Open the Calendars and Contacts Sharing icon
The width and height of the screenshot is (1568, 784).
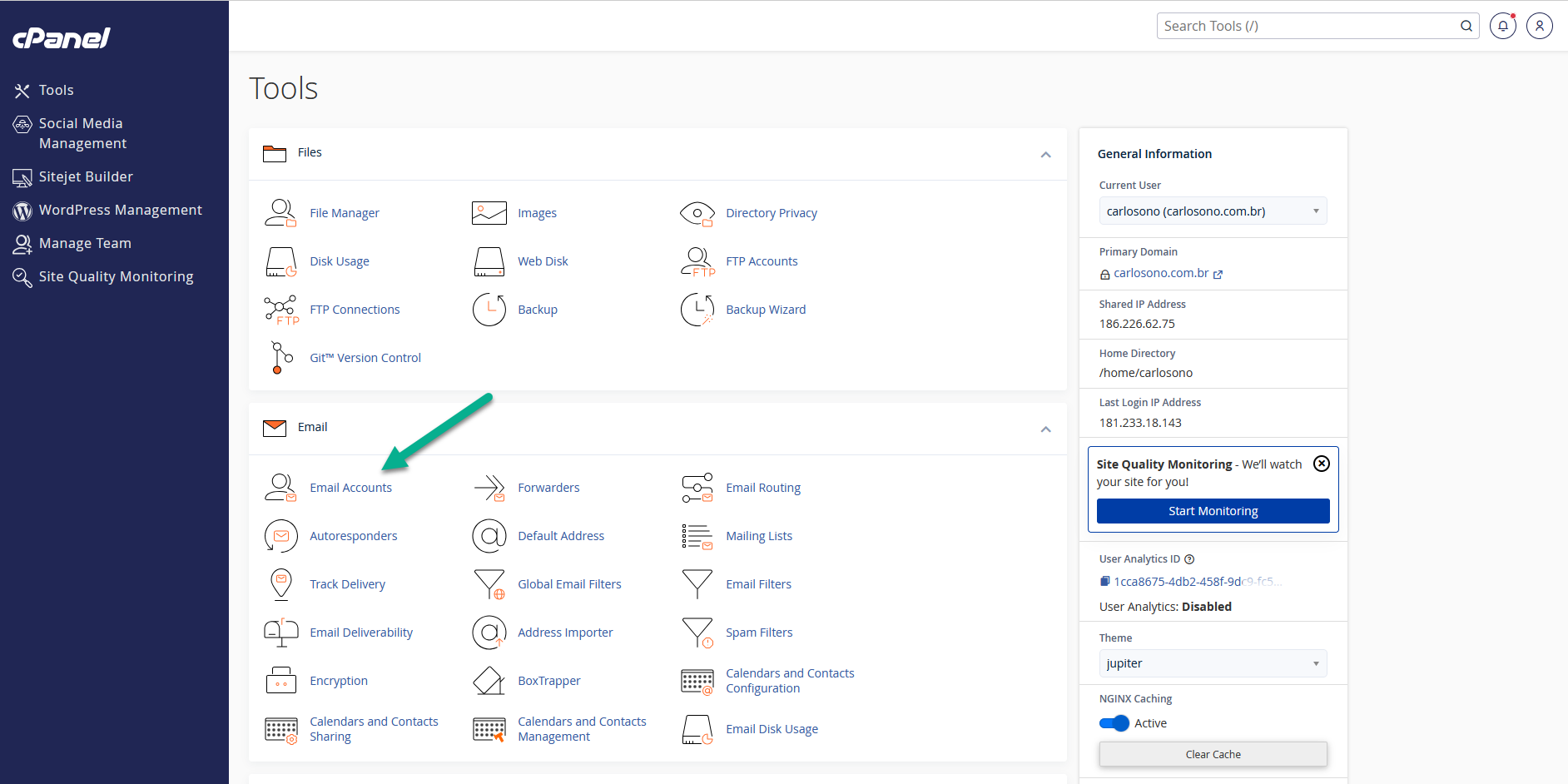tap(280, 729)
